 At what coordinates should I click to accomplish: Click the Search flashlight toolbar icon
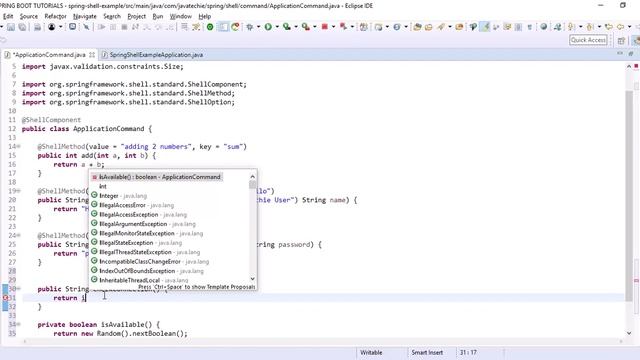[441, 27]
